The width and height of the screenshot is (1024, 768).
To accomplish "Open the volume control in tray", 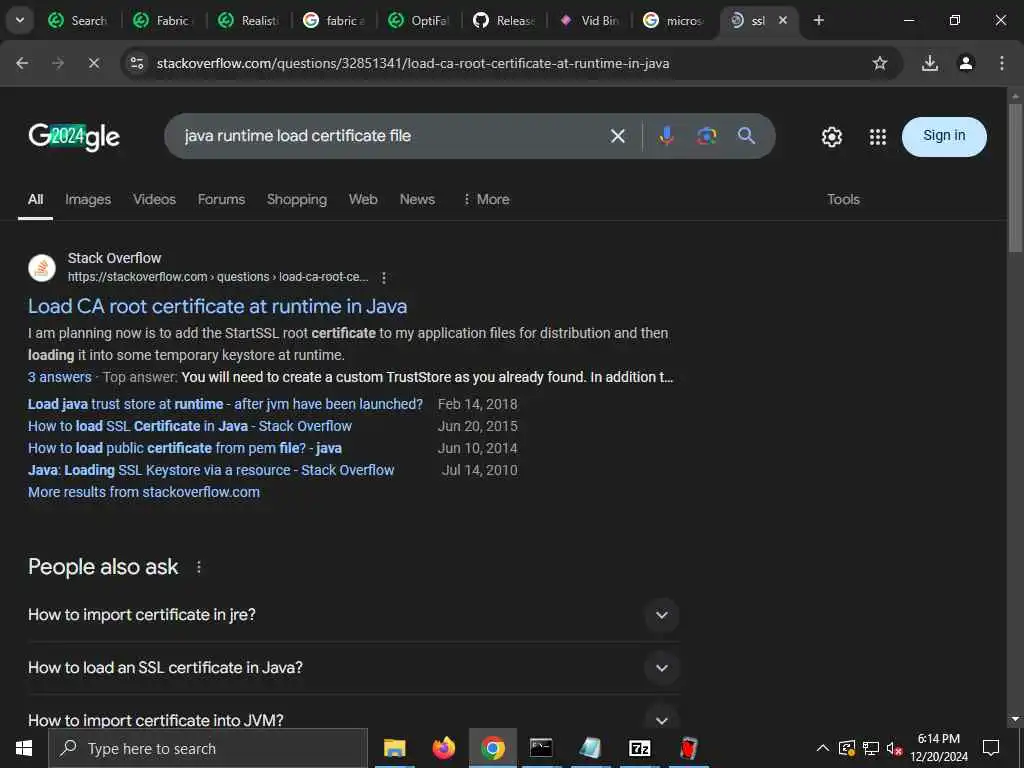I will pos(894,748).
